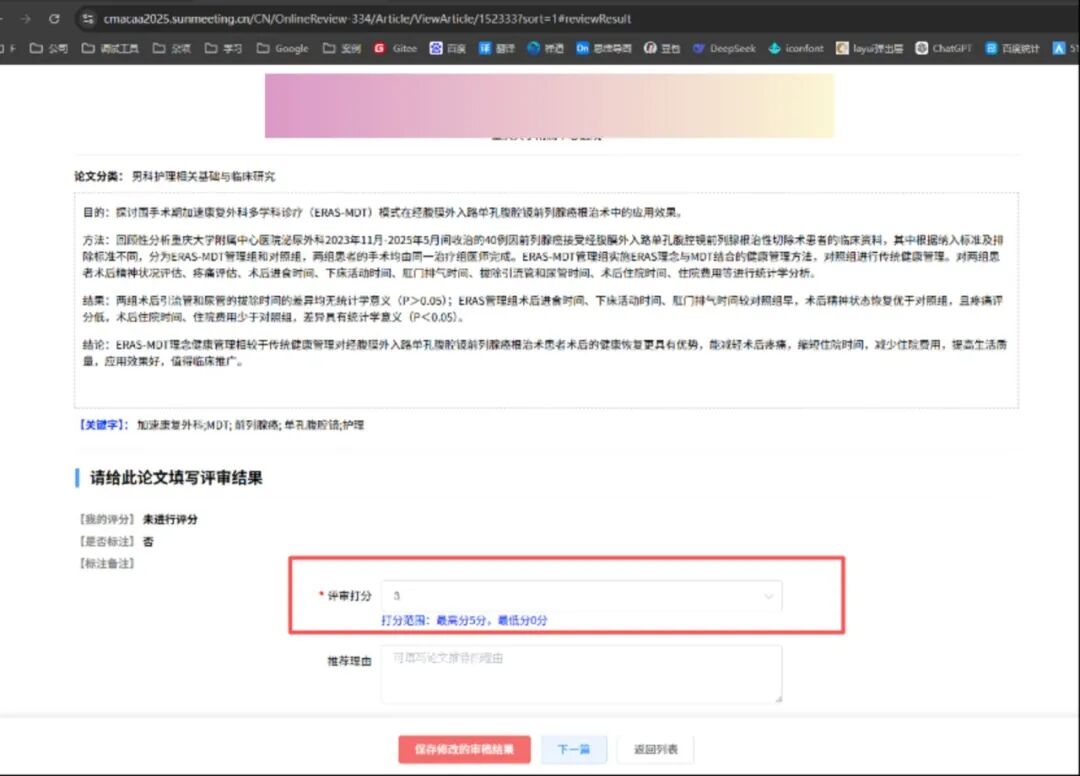Expand the Google bookmarks folder
Viewport: 1080px width, 776px height.
282,48
